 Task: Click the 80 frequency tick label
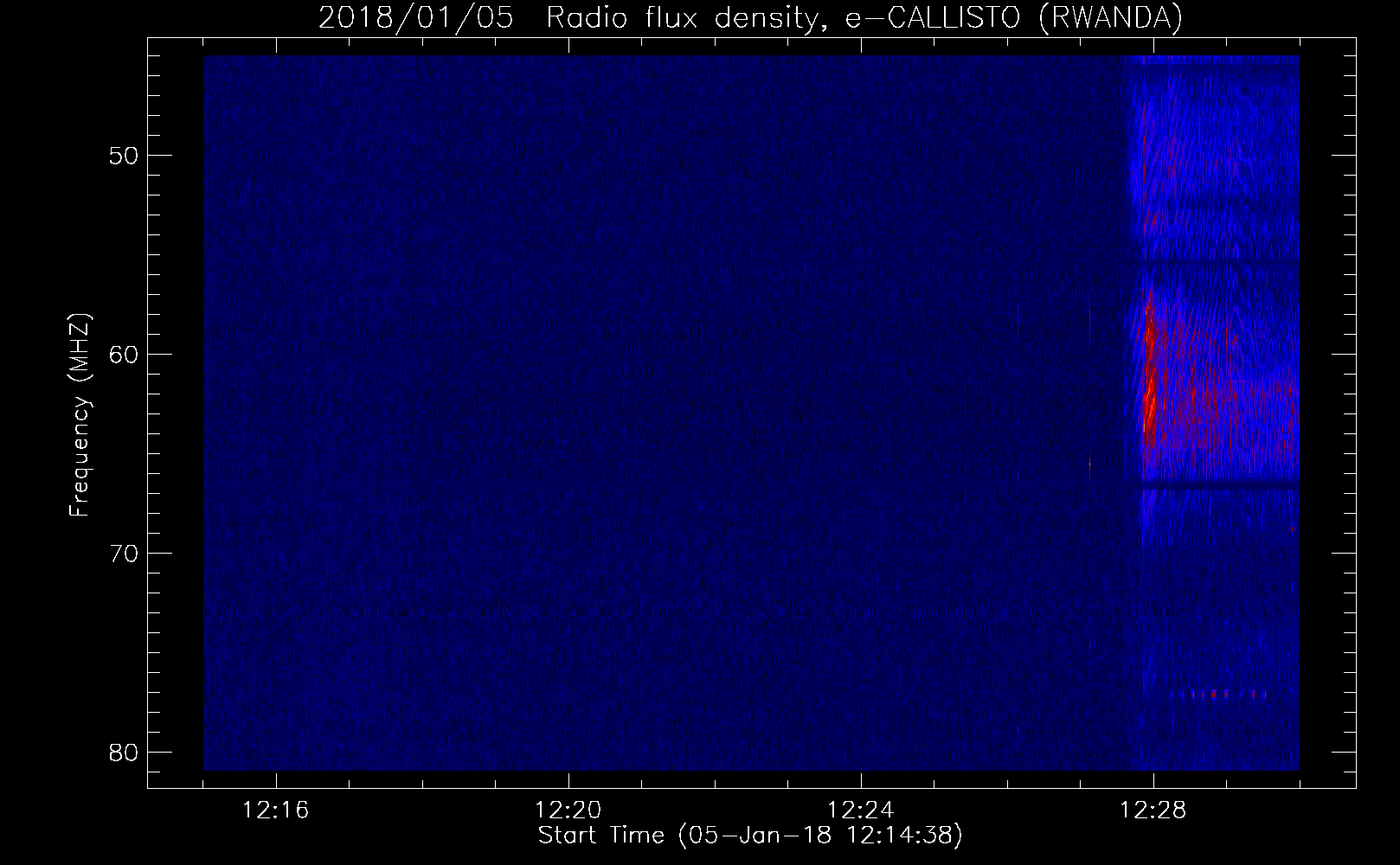125,752
